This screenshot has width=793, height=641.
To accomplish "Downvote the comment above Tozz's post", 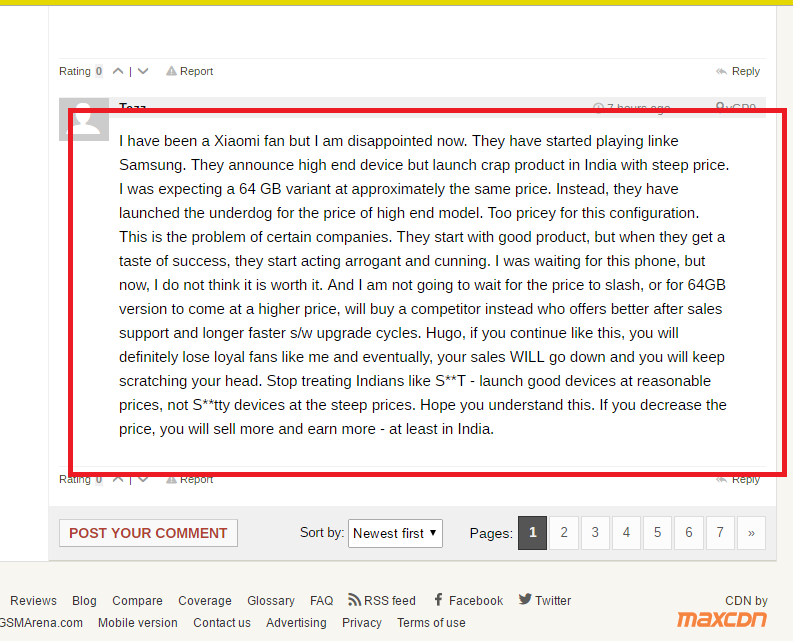I will 143,71.
